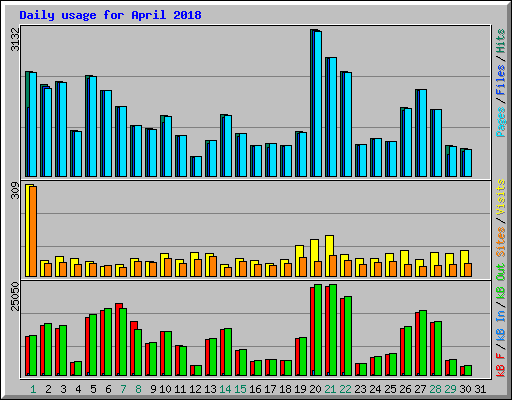Click day 22 on the x-axis
512x400 pixels.
pyautogui.click(x=345, y=389)
